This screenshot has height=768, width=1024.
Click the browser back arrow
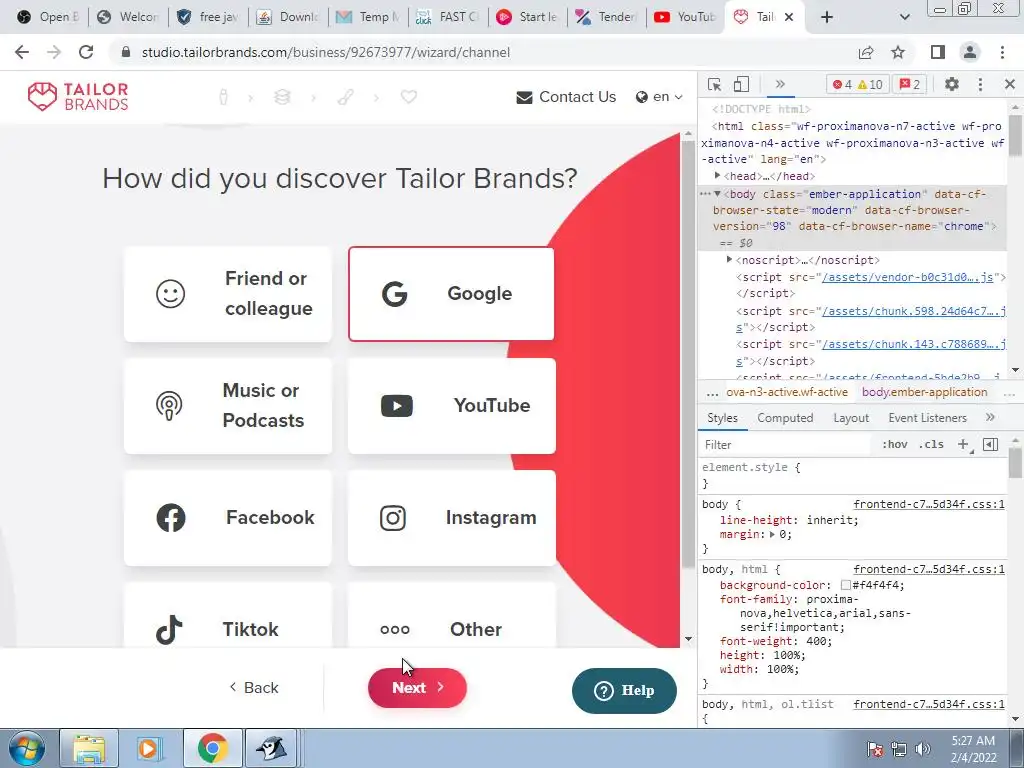22,52
